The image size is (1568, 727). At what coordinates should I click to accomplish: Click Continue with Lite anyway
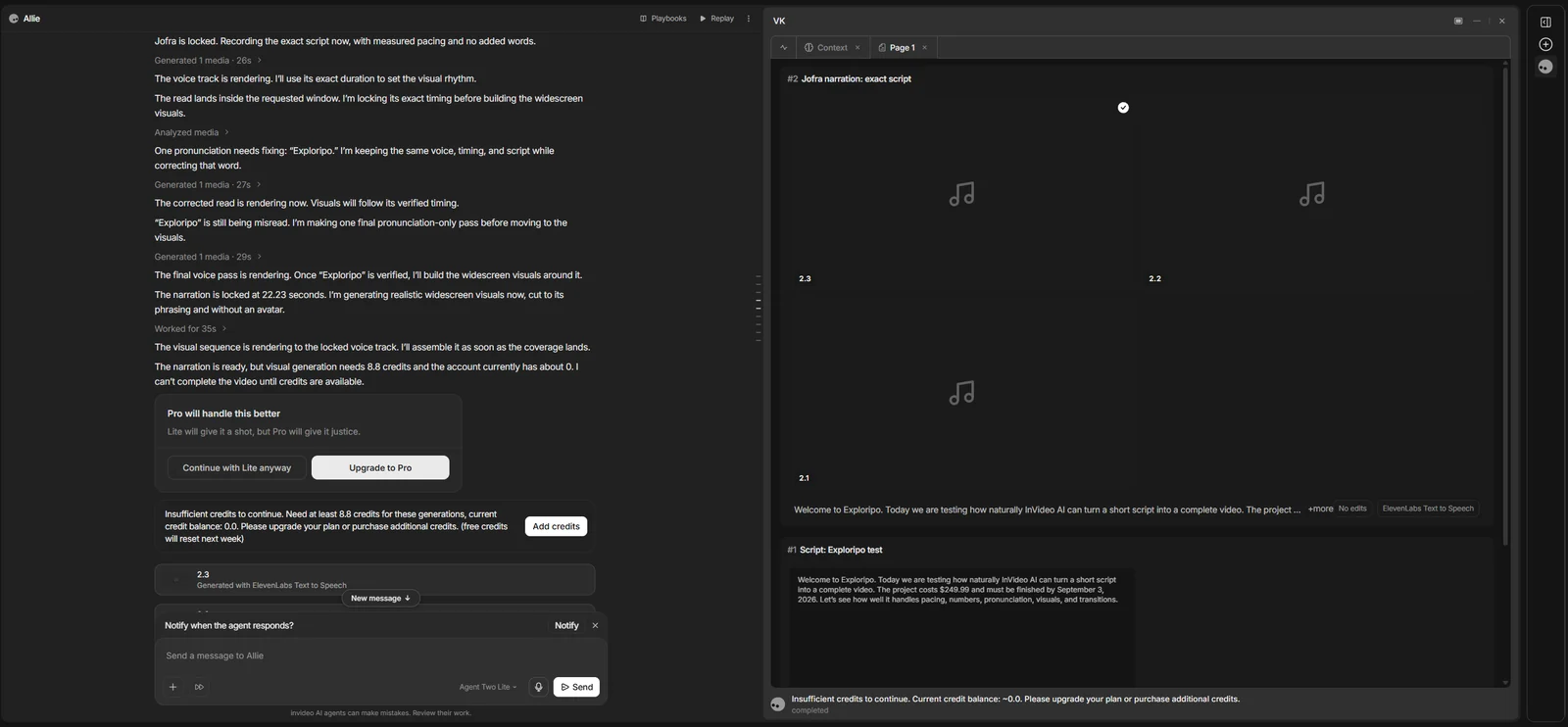pyautogui.click(x=236, y=467)
